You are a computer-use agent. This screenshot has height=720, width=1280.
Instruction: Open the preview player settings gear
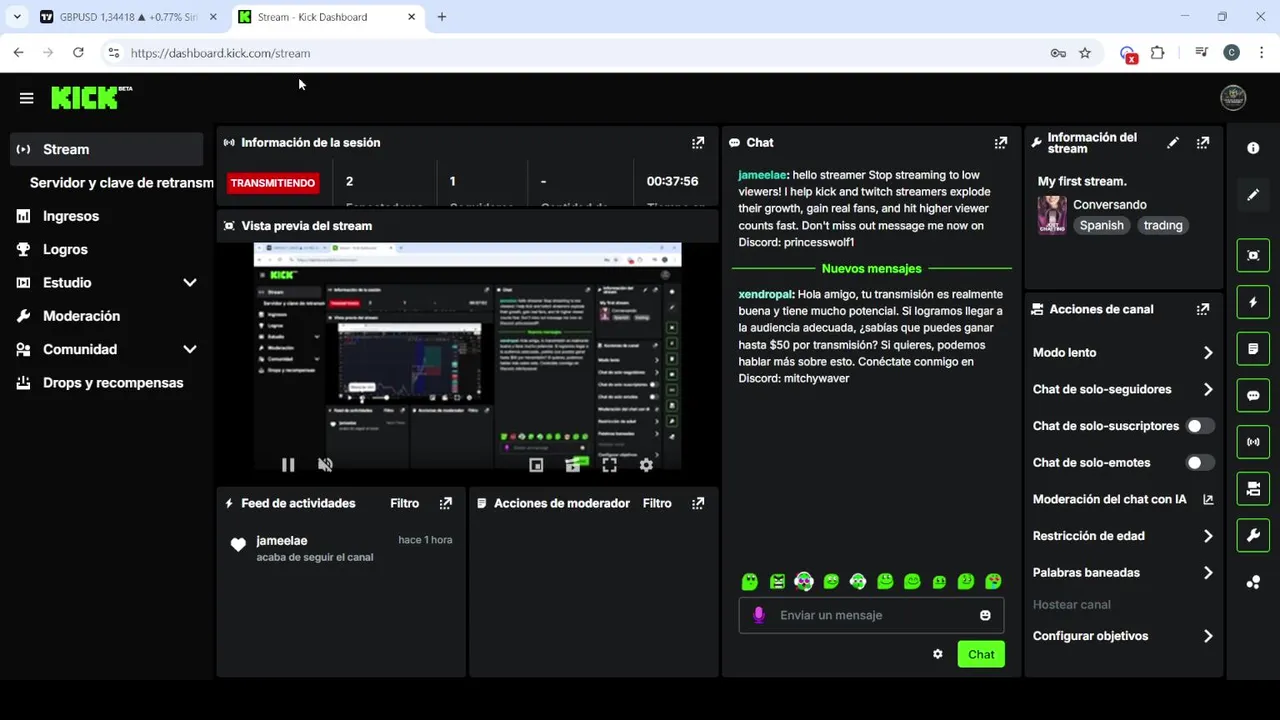[646, 465]
